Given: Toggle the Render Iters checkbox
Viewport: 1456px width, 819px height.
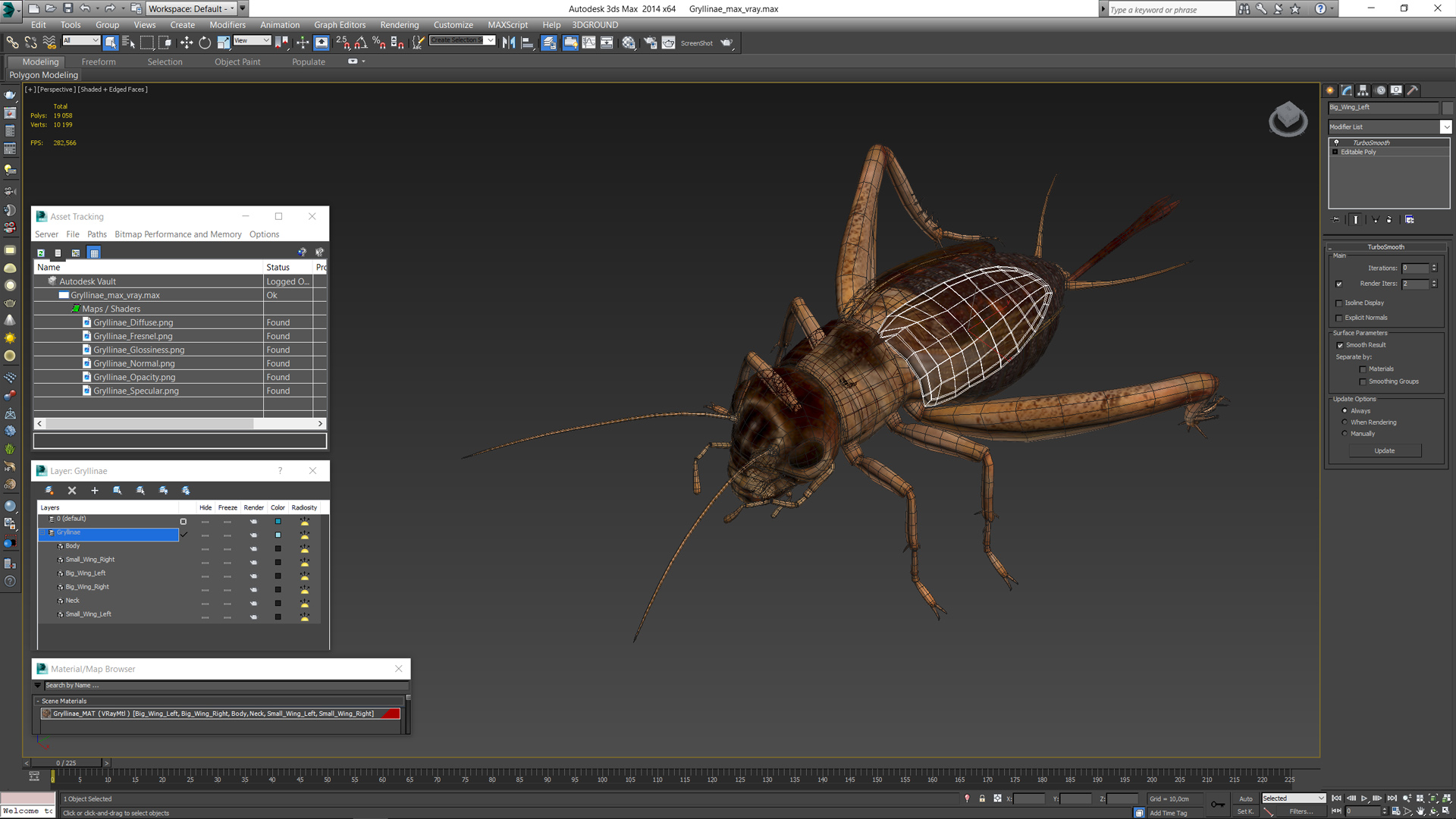Looking at the screenshot, I should pyautogui.click(x=1339, y=284).
